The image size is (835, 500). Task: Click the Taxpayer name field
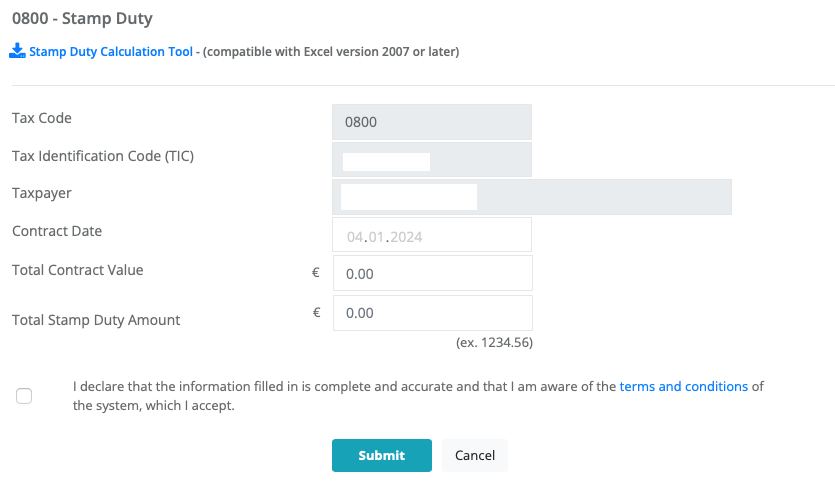tap(531, 197)
